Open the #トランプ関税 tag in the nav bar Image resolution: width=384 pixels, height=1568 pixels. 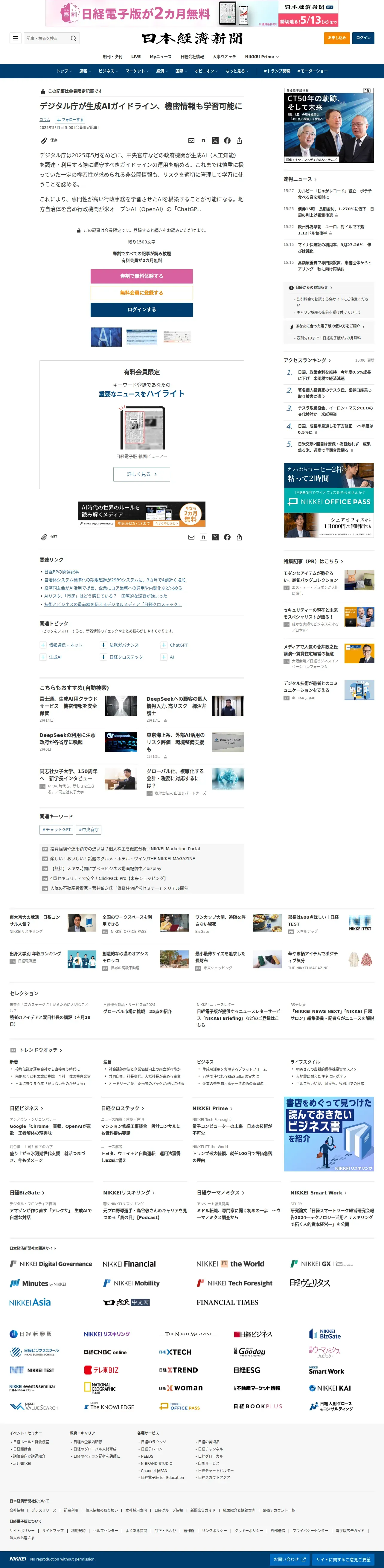277,71
